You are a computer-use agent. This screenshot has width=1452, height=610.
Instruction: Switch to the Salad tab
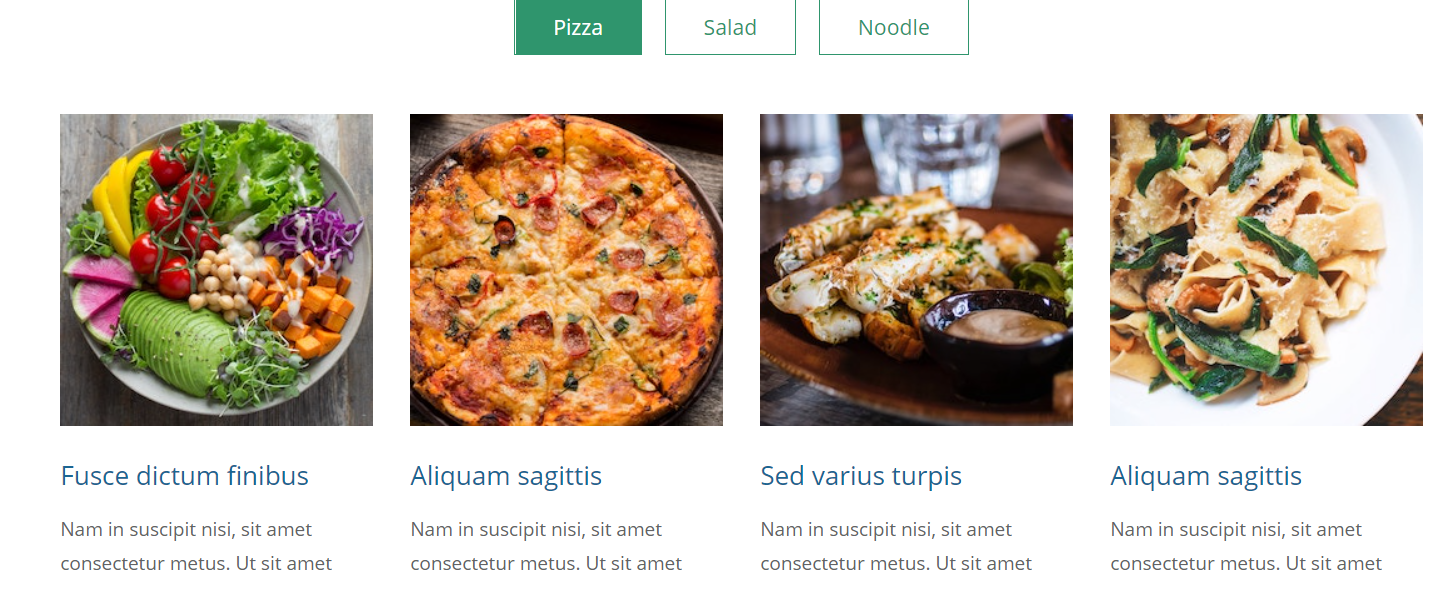[730, 27]
